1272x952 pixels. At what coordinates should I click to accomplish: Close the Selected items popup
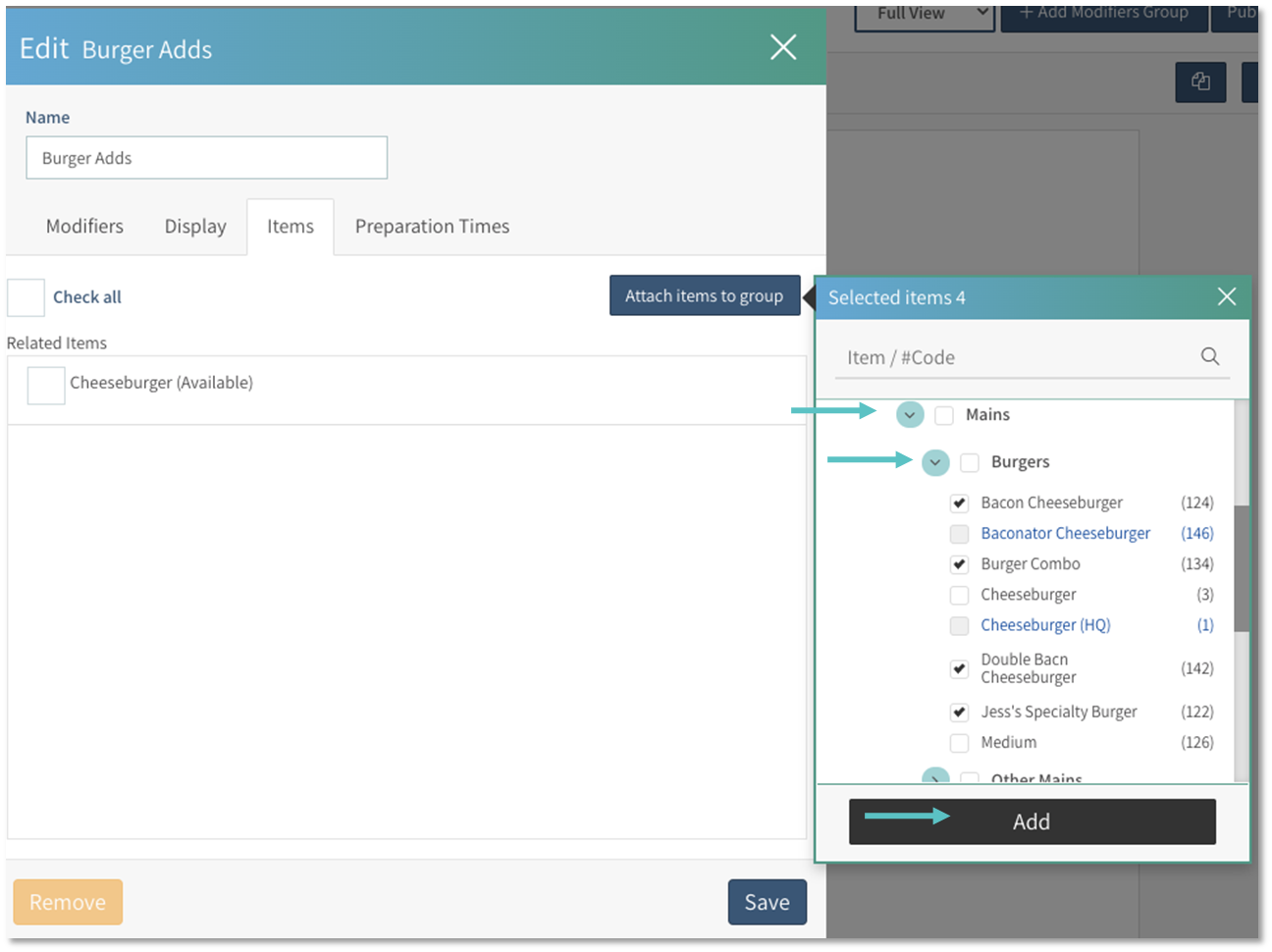tap(1226, 296)
